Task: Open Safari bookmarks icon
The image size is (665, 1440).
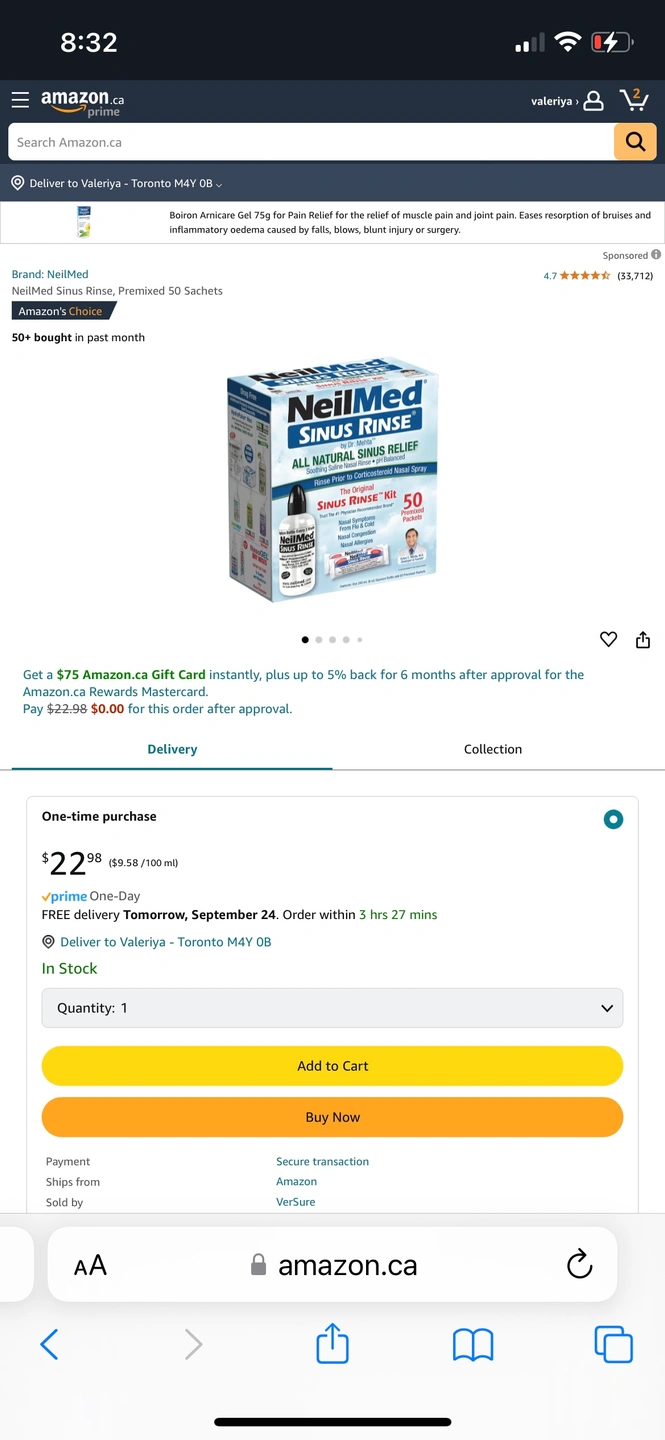Action: click(x=473, y=1345)
